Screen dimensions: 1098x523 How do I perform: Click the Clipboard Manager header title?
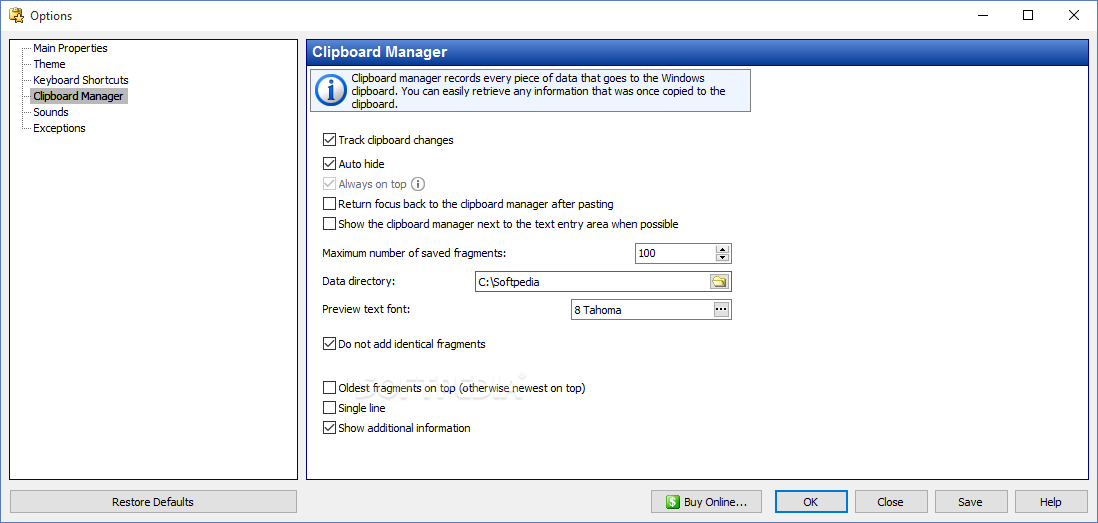tap(380, 52)
